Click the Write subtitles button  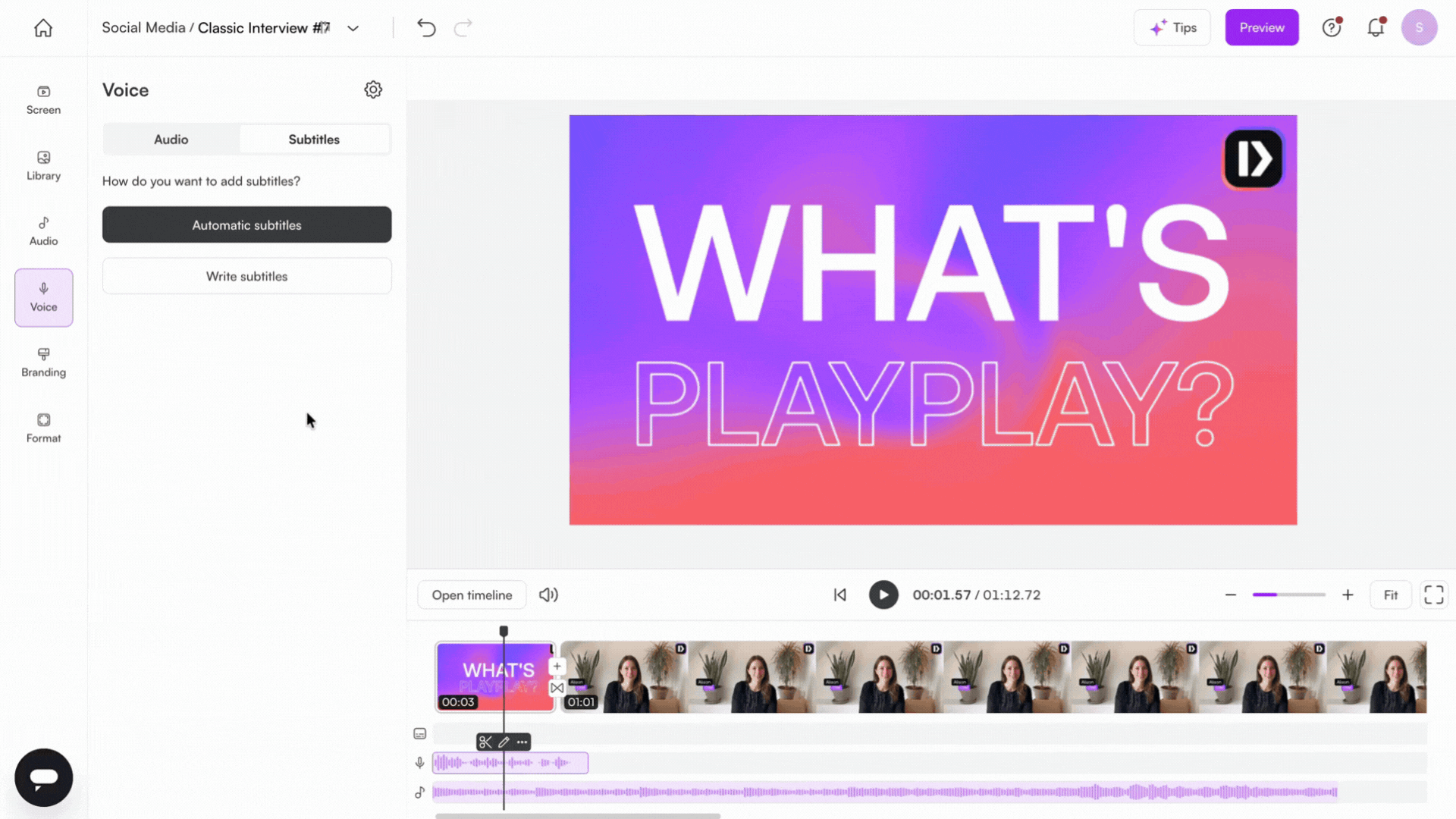[x=246, y=276]
